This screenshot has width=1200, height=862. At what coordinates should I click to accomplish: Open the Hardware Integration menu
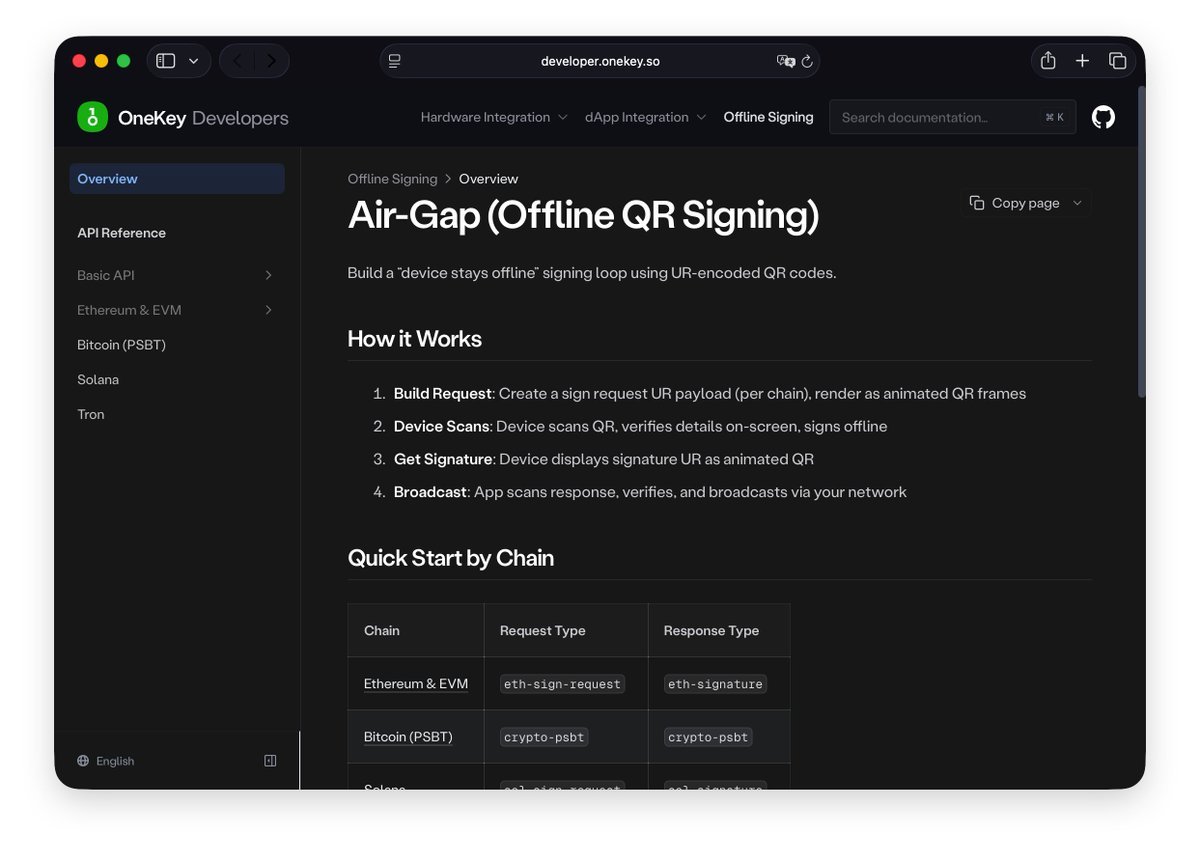[494, 117]
